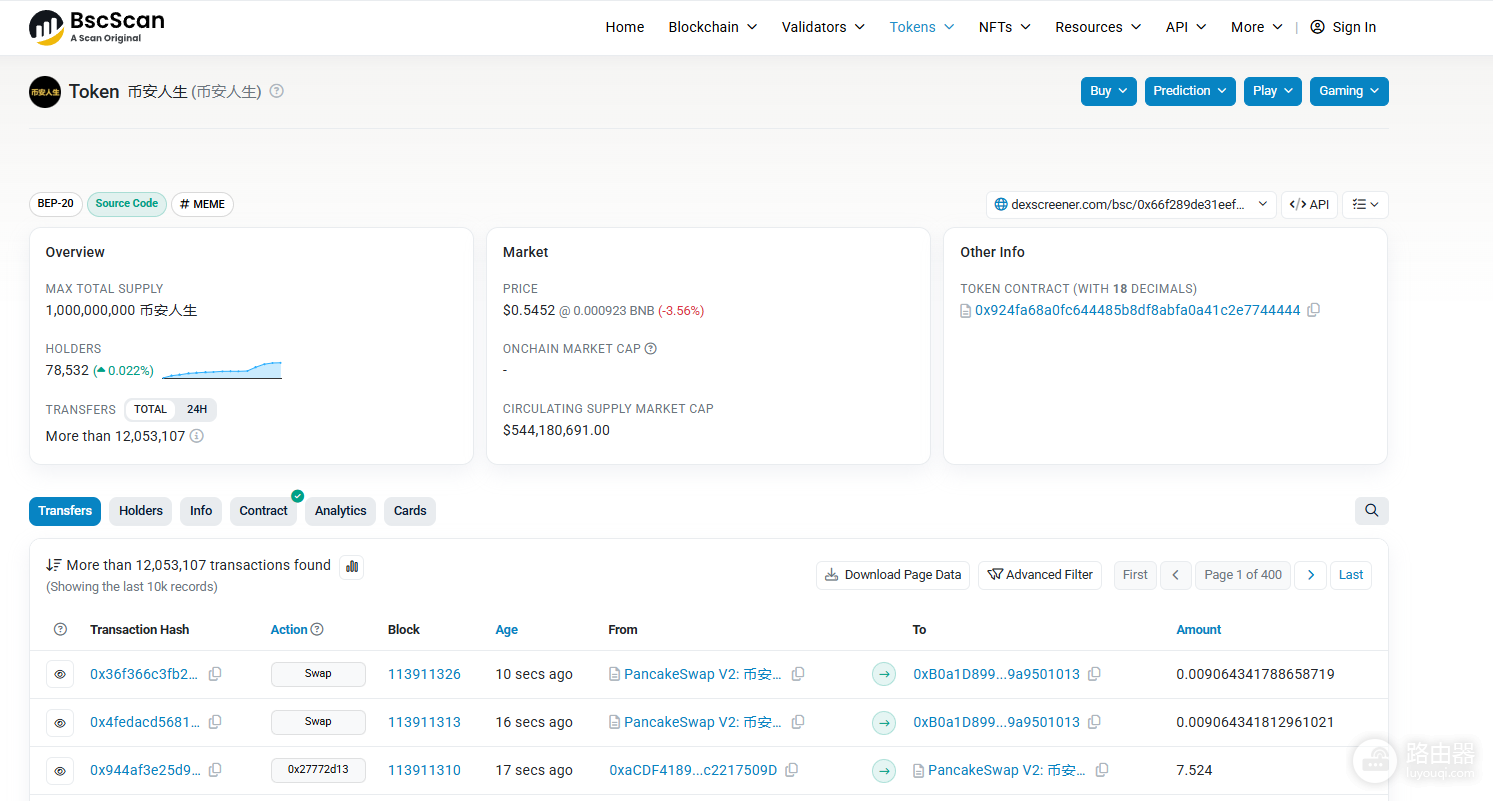Open the Gaming dropdown
The height and width of the screenshot is (801, 1493).
[x=1349, y=91]
